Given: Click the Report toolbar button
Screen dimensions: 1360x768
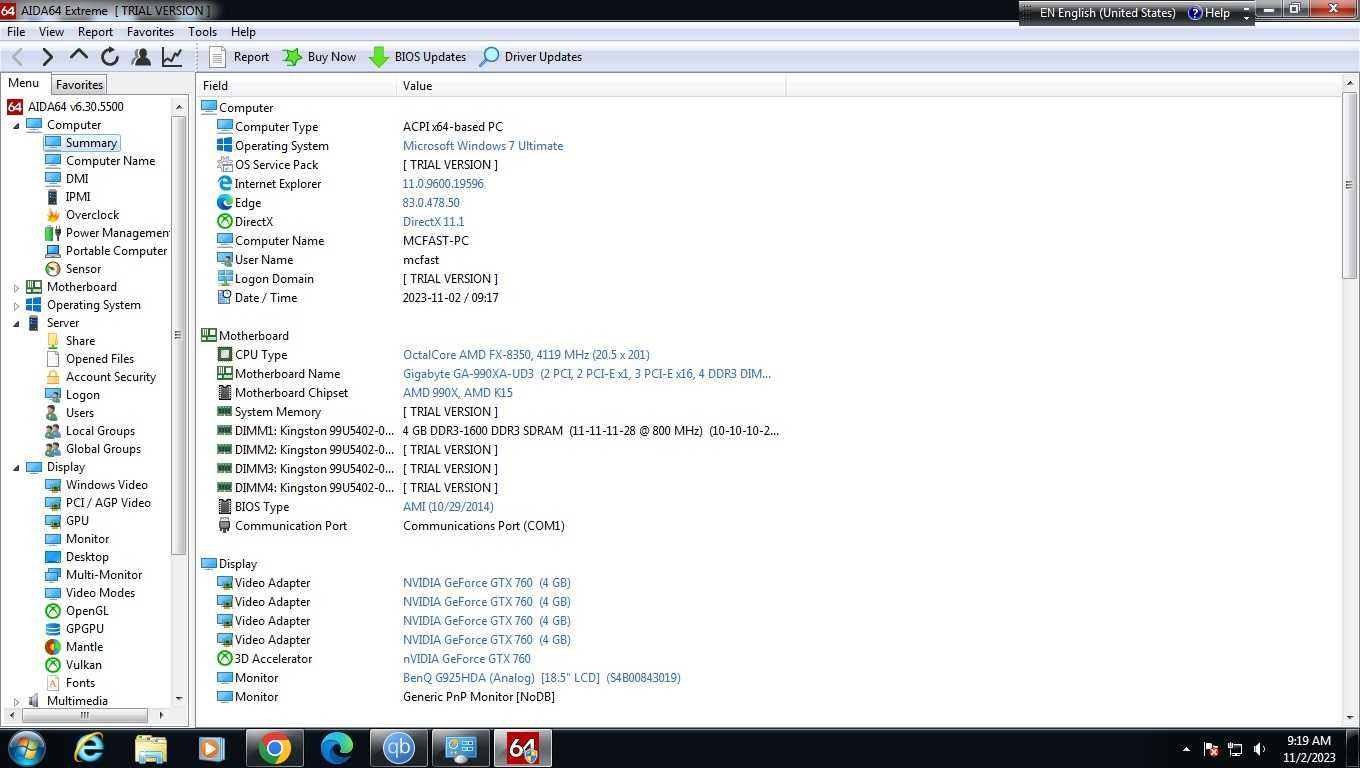Looking at the screenshot, I should (x=239, y=57).
